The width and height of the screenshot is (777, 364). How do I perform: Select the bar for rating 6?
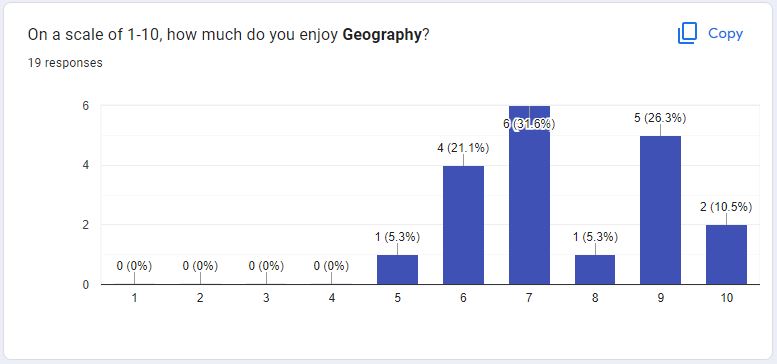[463, 225]
